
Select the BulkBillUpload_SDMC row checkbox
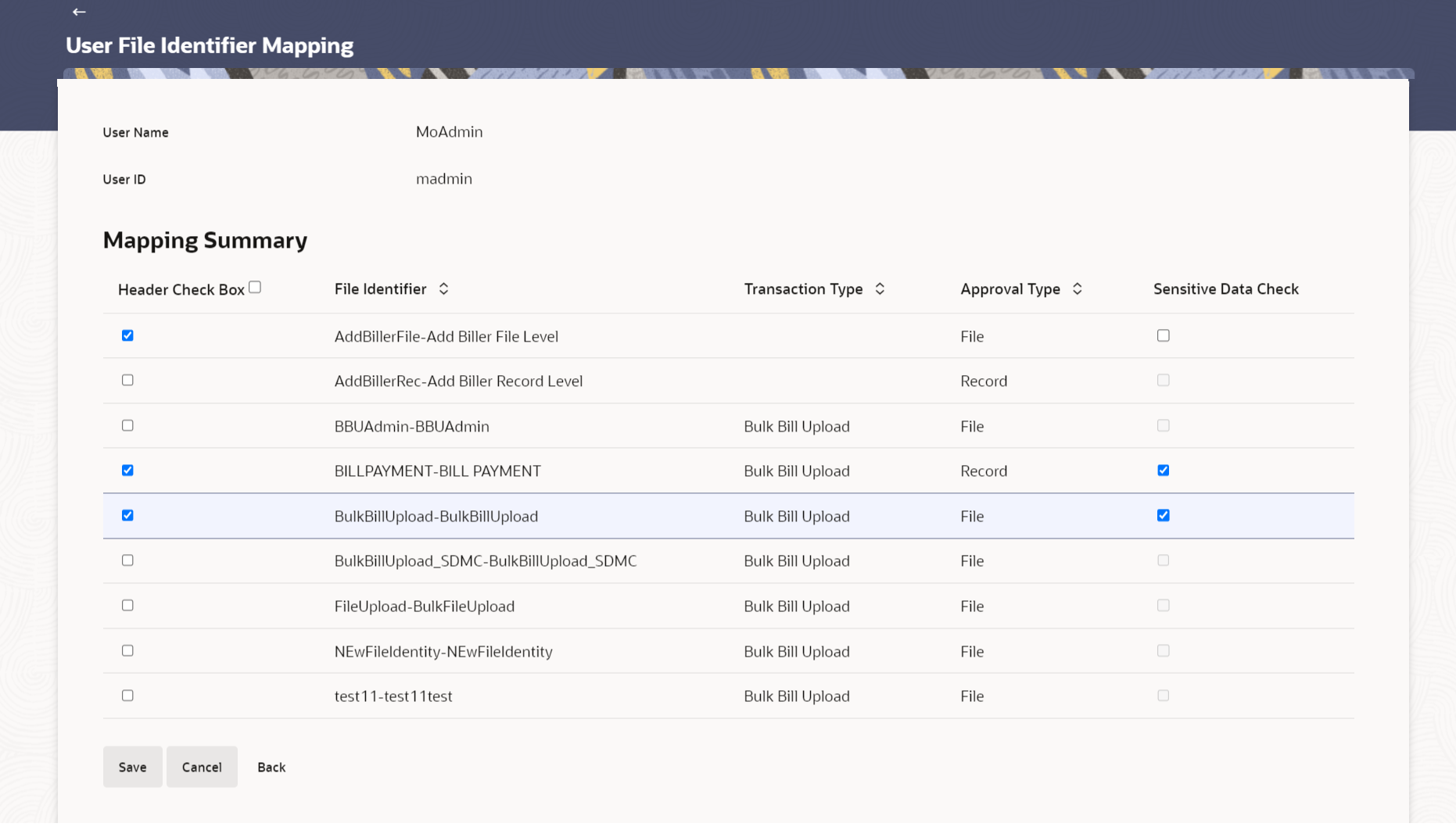tap(127, 560)
